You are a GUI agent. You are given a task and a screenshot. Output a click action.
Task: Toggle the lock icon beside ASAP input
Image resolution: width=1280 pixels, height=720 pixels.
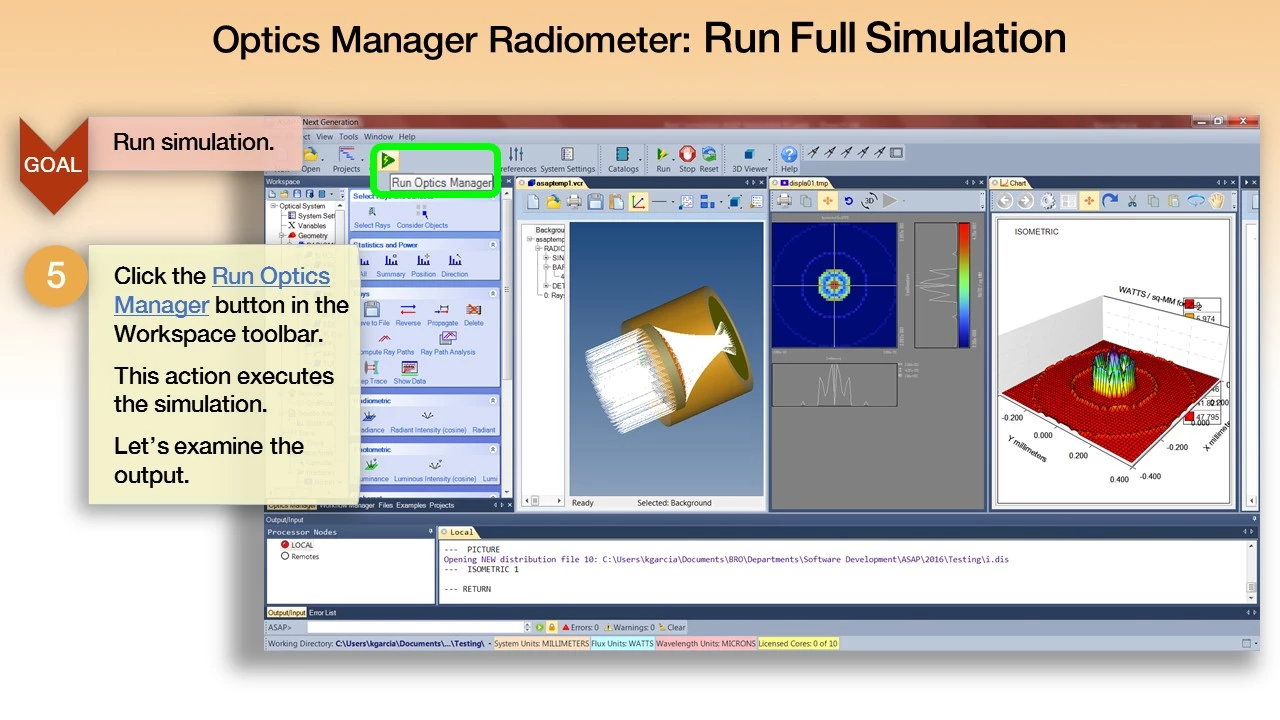552,627
